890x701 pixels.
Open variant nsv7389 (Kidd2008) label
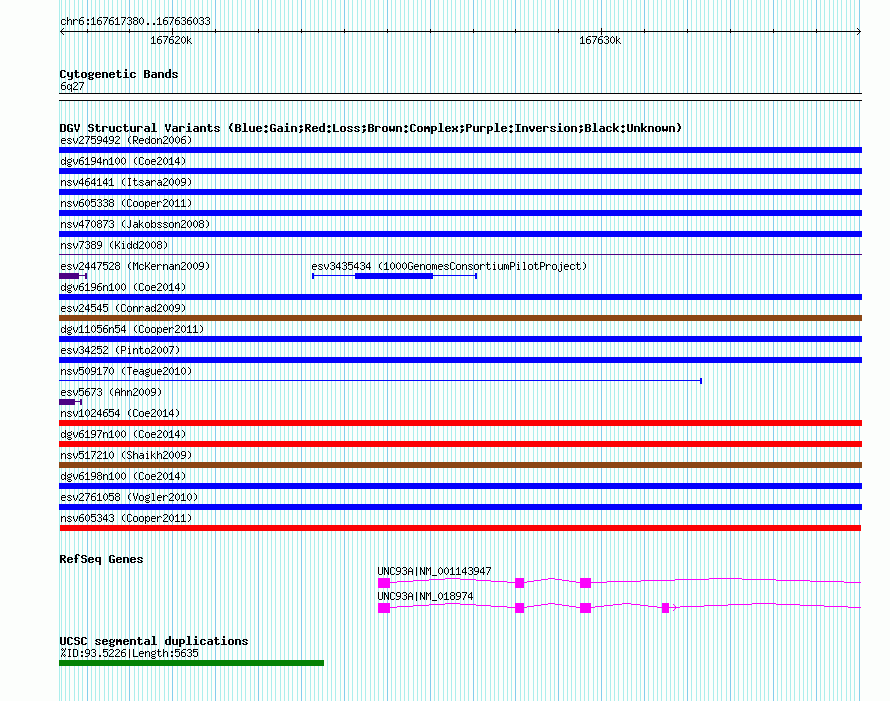pyautogui.click(x=114, y=245)
